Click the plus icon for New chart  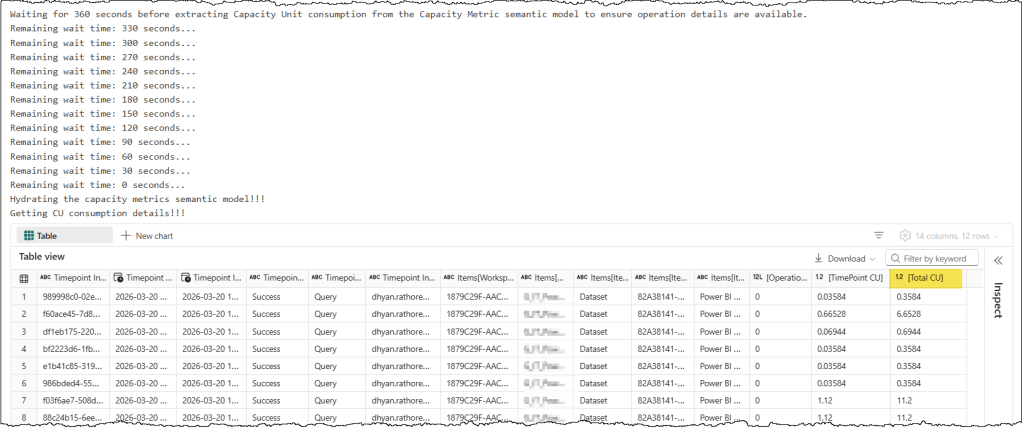126,235
